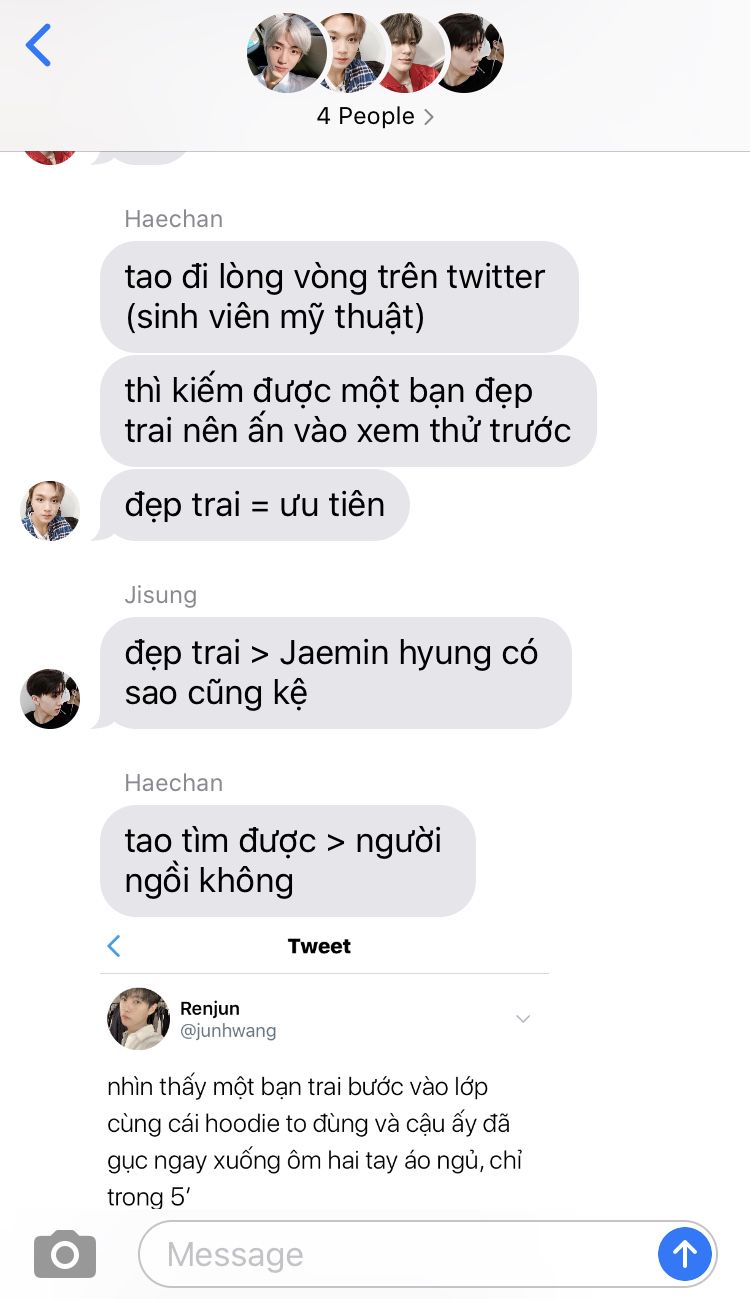Tap the first silver-haired group avatar
Viewport: 750px width, 1299px height.
coord(287,53)
